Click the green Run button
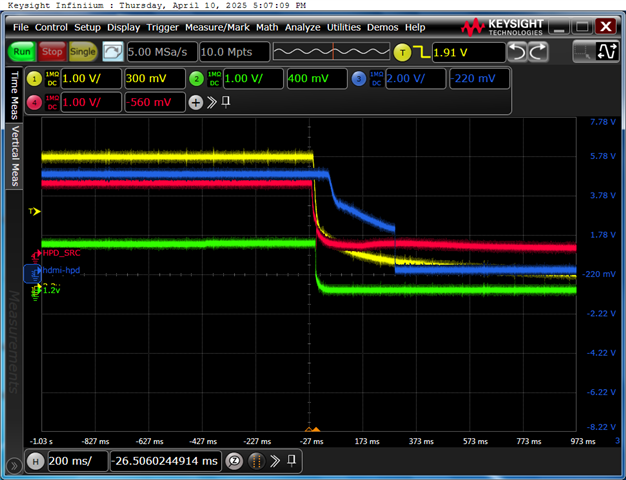The image size is (626, 480). (x=22, y=52)
